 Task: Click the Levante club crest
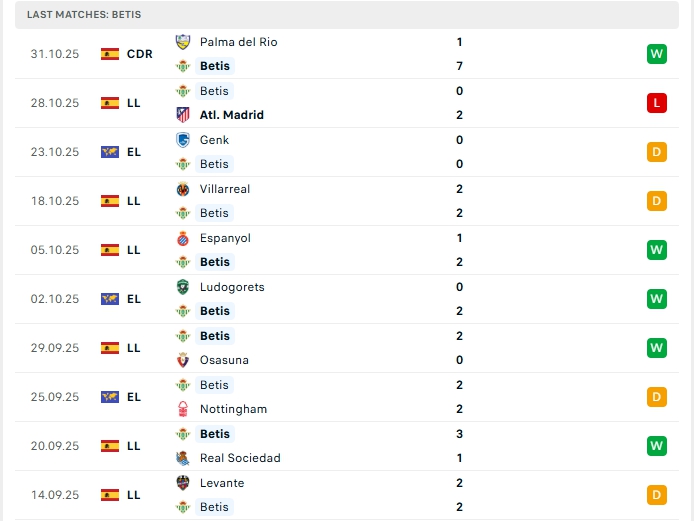point(182,483)
